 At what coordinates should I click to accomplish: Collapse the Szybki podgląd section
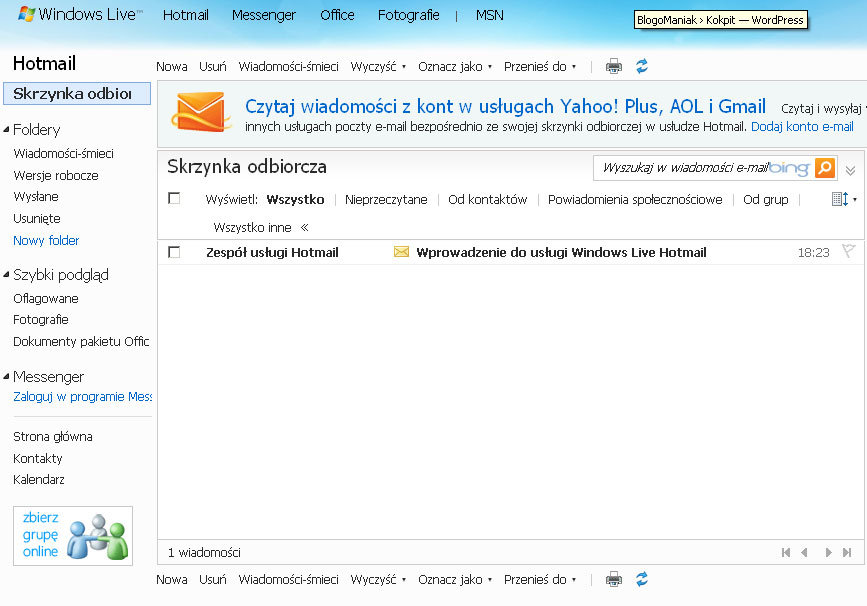click(7, 274)
